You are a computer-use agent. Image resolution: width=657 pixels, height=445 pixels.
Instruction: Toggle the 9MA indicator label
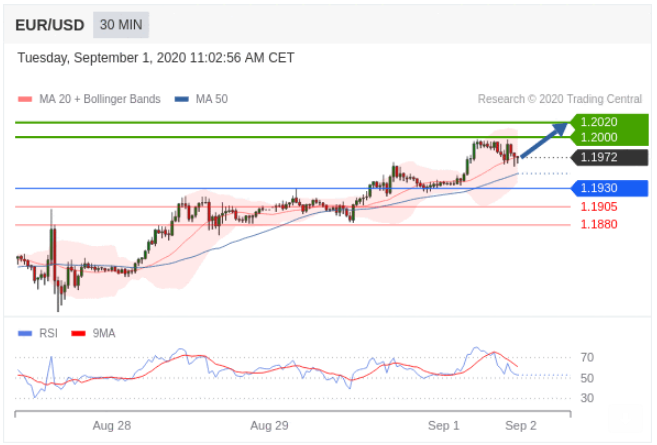pyautogui.click(x=103, y=333)
